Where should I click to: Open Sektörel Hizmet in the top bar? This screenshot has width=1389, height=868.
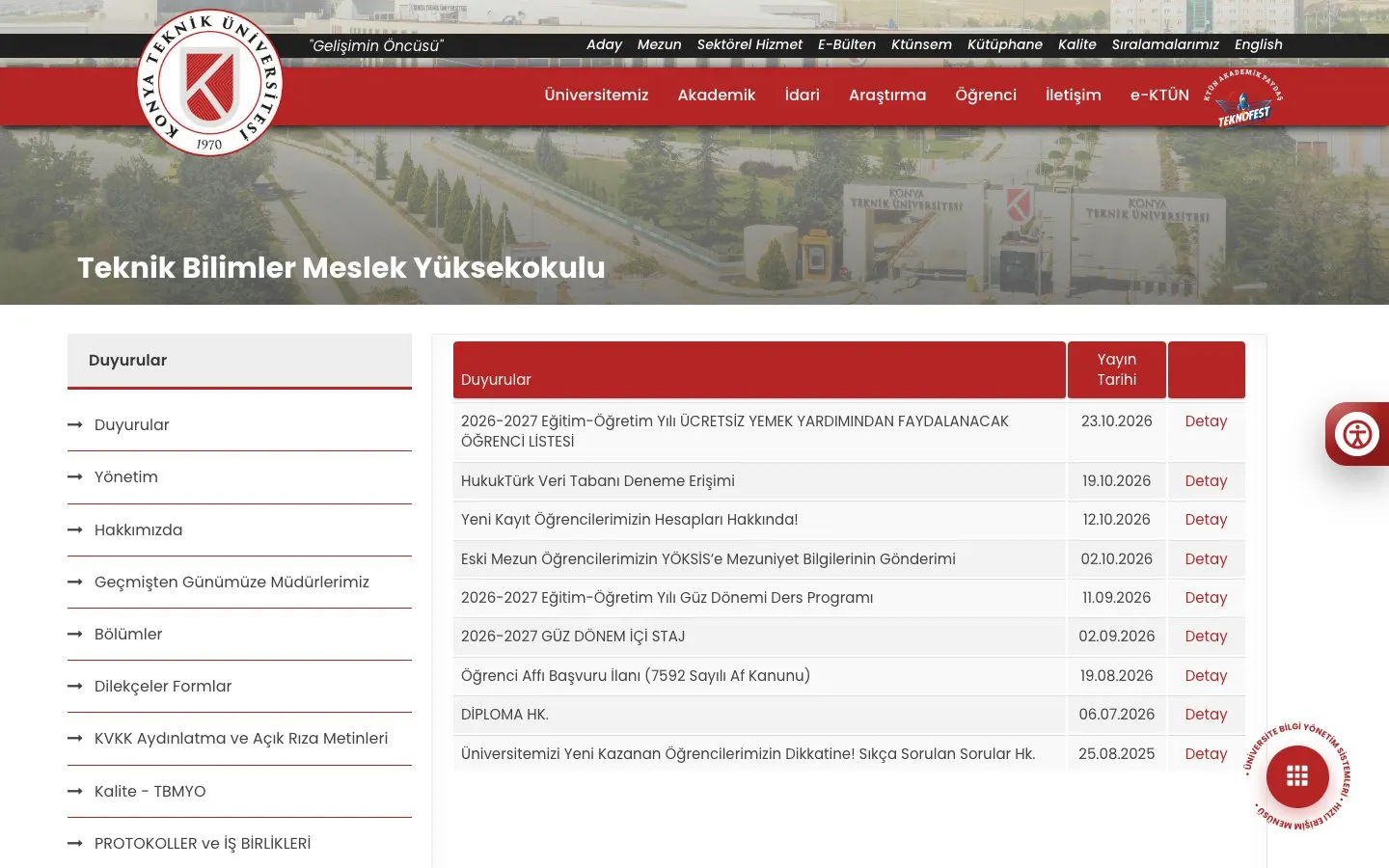coord(749,44)
